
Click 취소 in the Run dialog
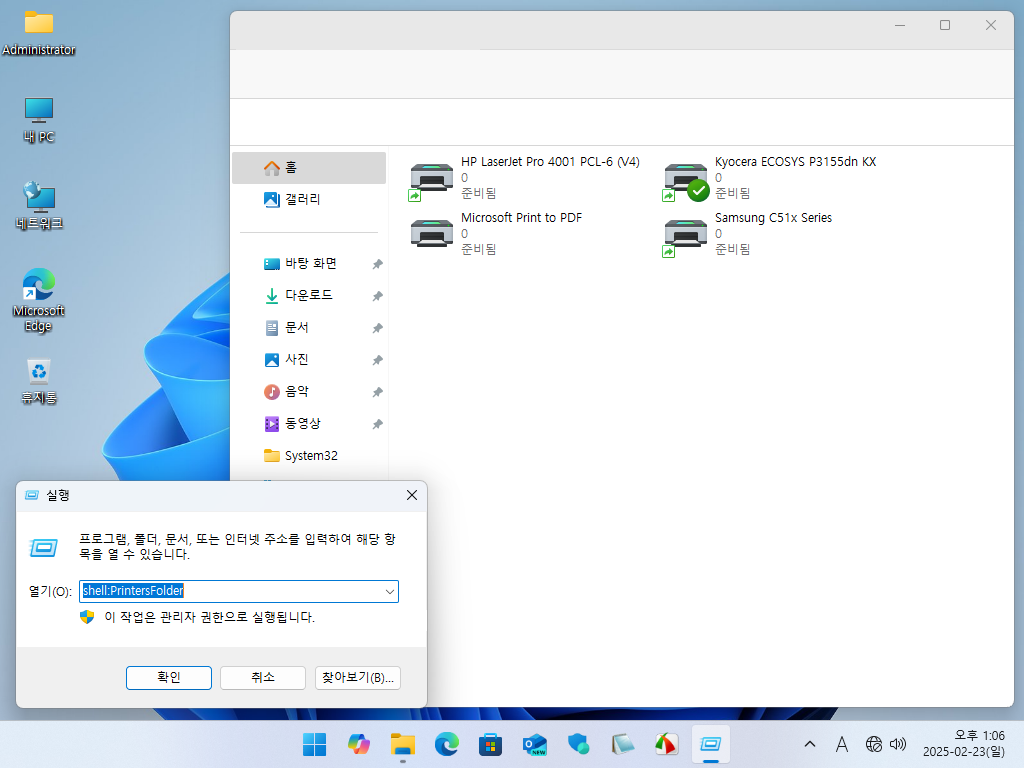point(263,678)
